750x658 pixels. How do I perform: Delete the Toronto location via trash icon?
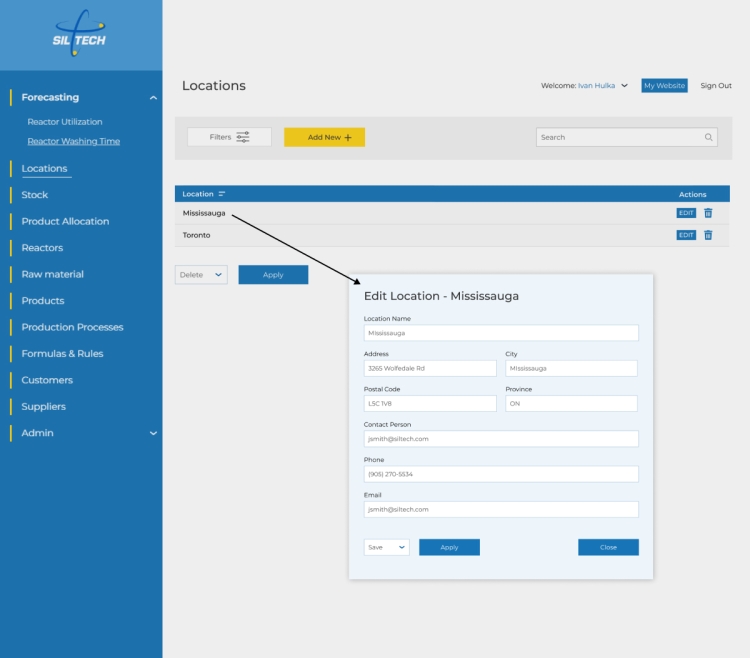[x=708, y=235]
